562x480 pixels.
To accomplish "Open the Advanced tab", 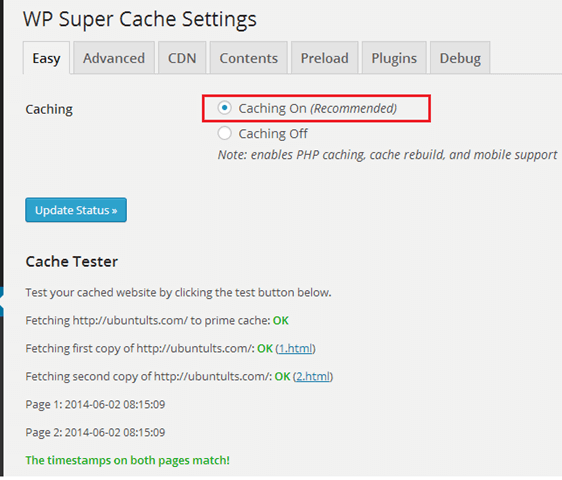I will pyautogui.click(x=114, y=58).
